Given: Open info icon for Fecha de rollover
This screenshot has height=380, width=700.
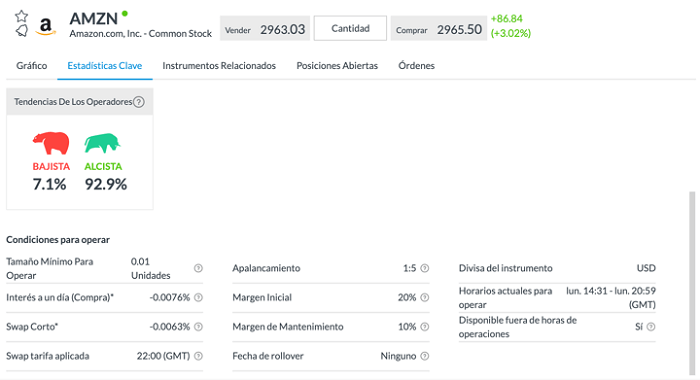Looking at the screenshot, I should click(x=425, y=356).
